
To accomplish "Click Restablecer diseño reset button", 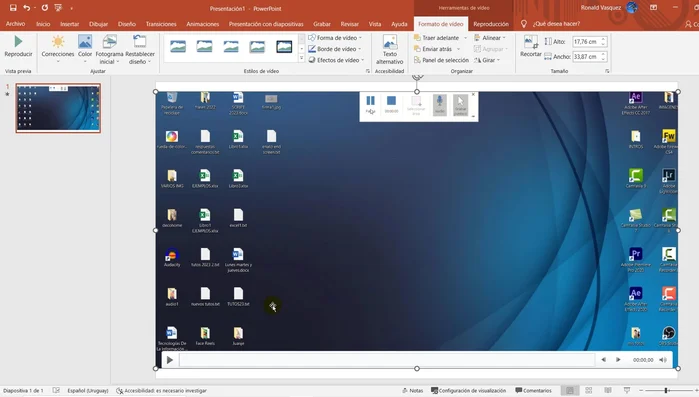I will (140, 49).
